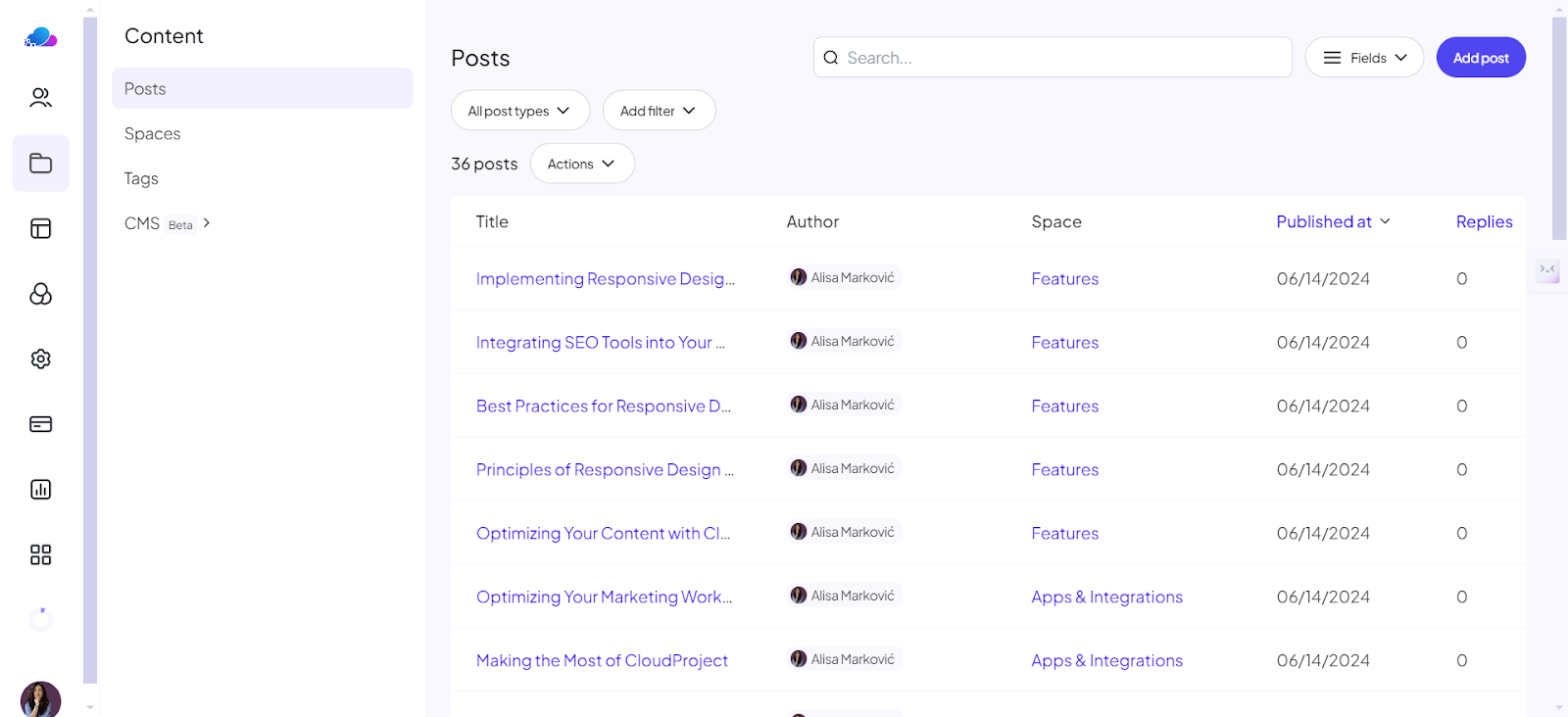Click the Author column header
Viewport: 1568px width, 717px height.
pyautogui.click(x=812, y=221)
